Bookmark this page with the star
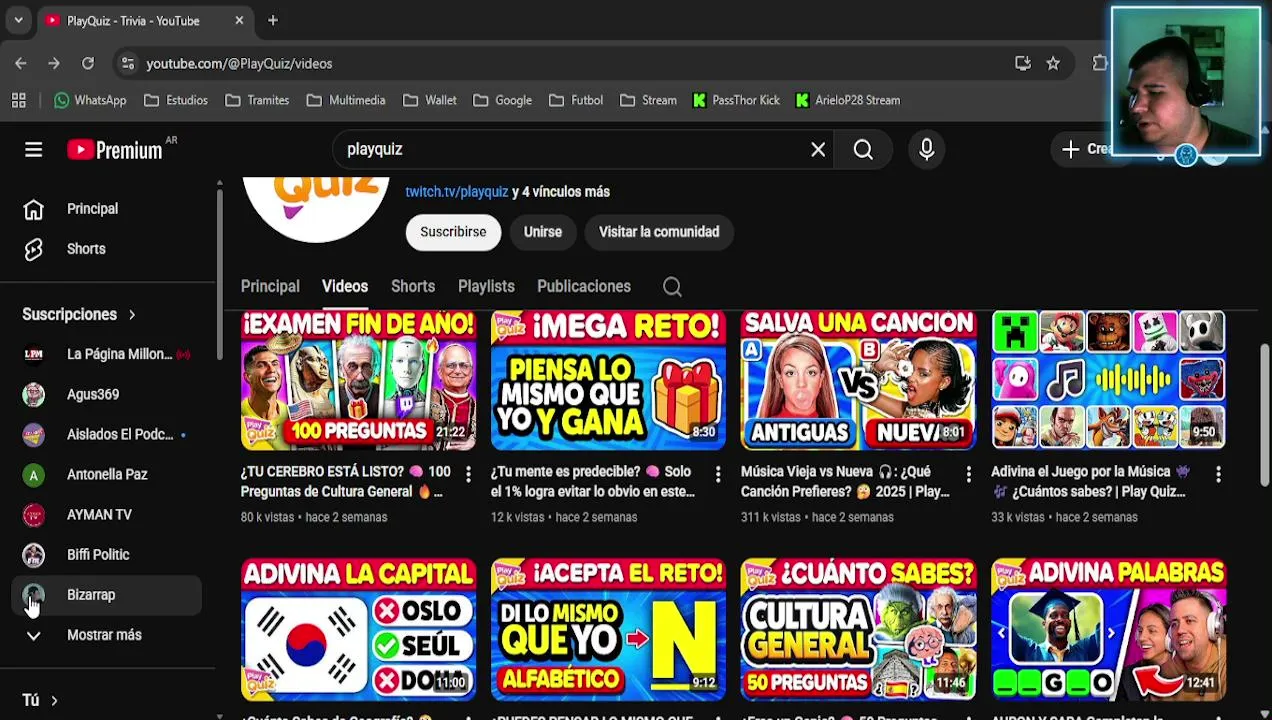 [x=1053, y=63]
